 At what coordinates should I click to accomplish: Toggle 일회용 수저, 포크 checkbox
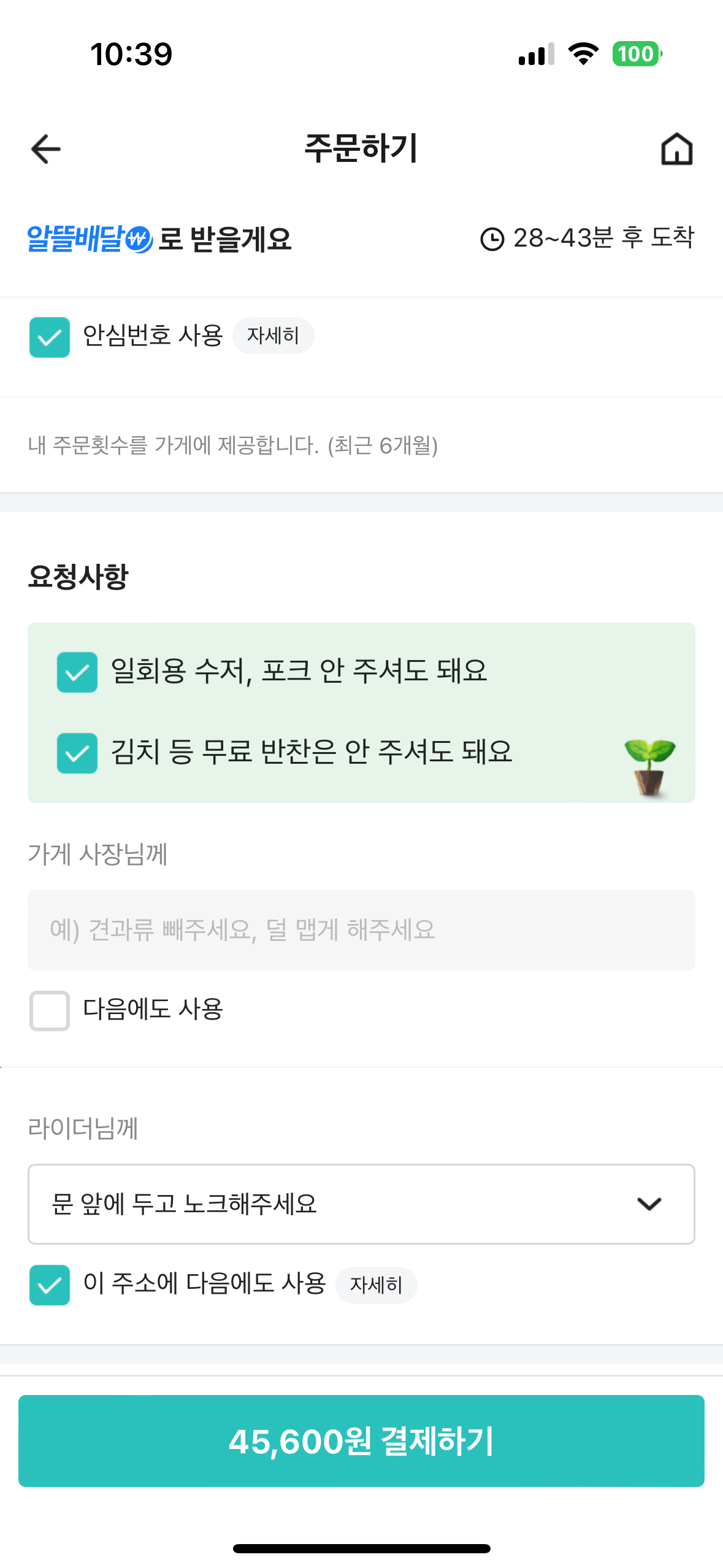77,672
